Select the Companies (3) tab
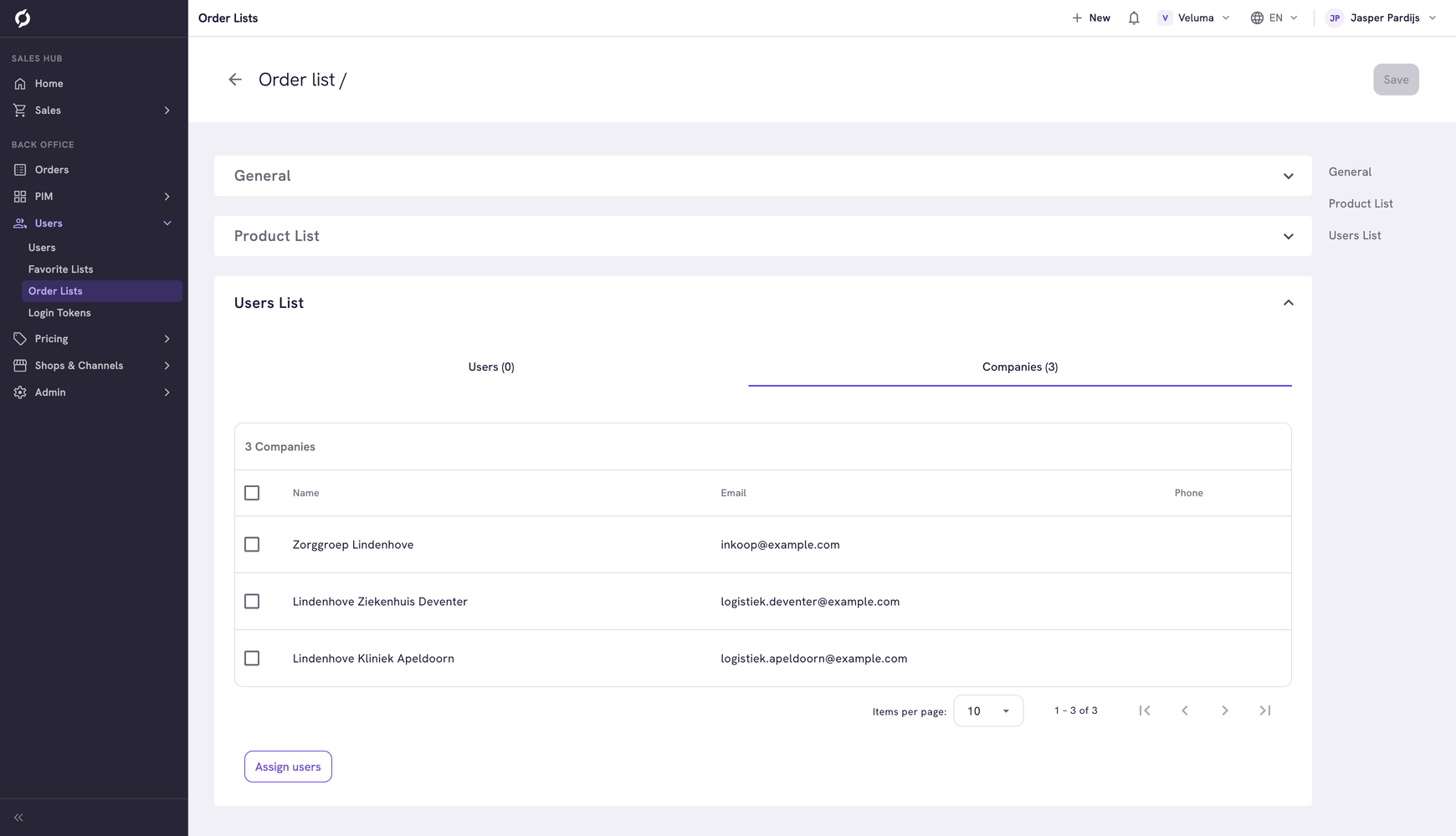1456x836 pixels. [x=1020, y=367]
